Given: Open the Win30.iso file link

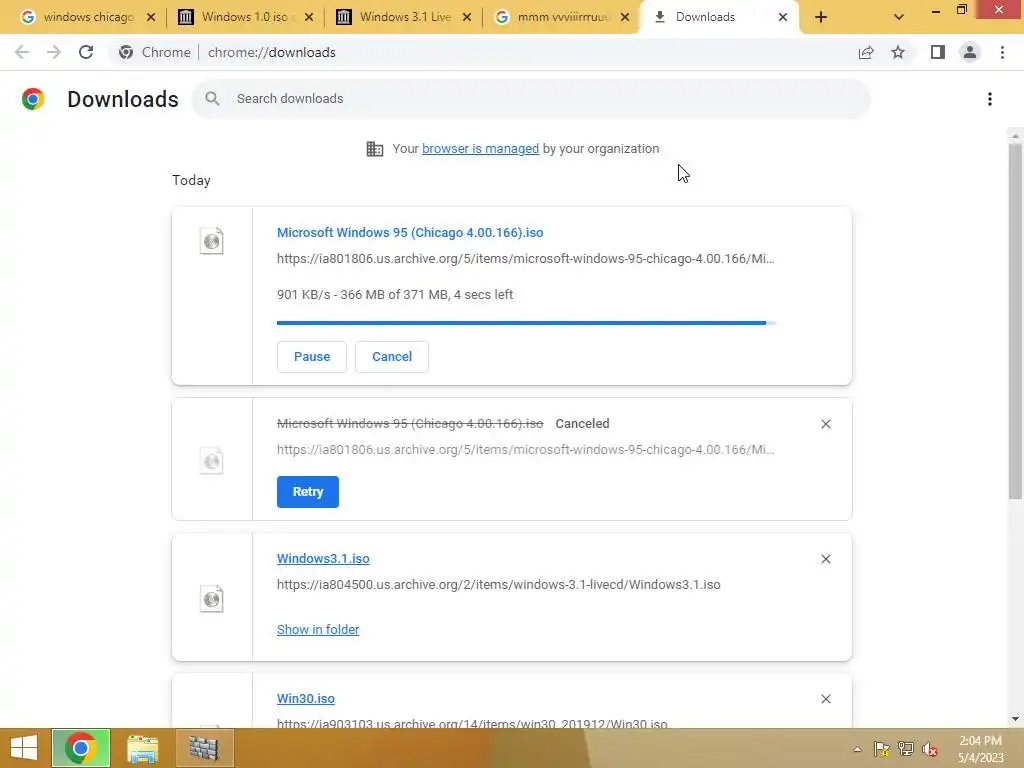Looking at the screenshot, I should click(306, 698).
